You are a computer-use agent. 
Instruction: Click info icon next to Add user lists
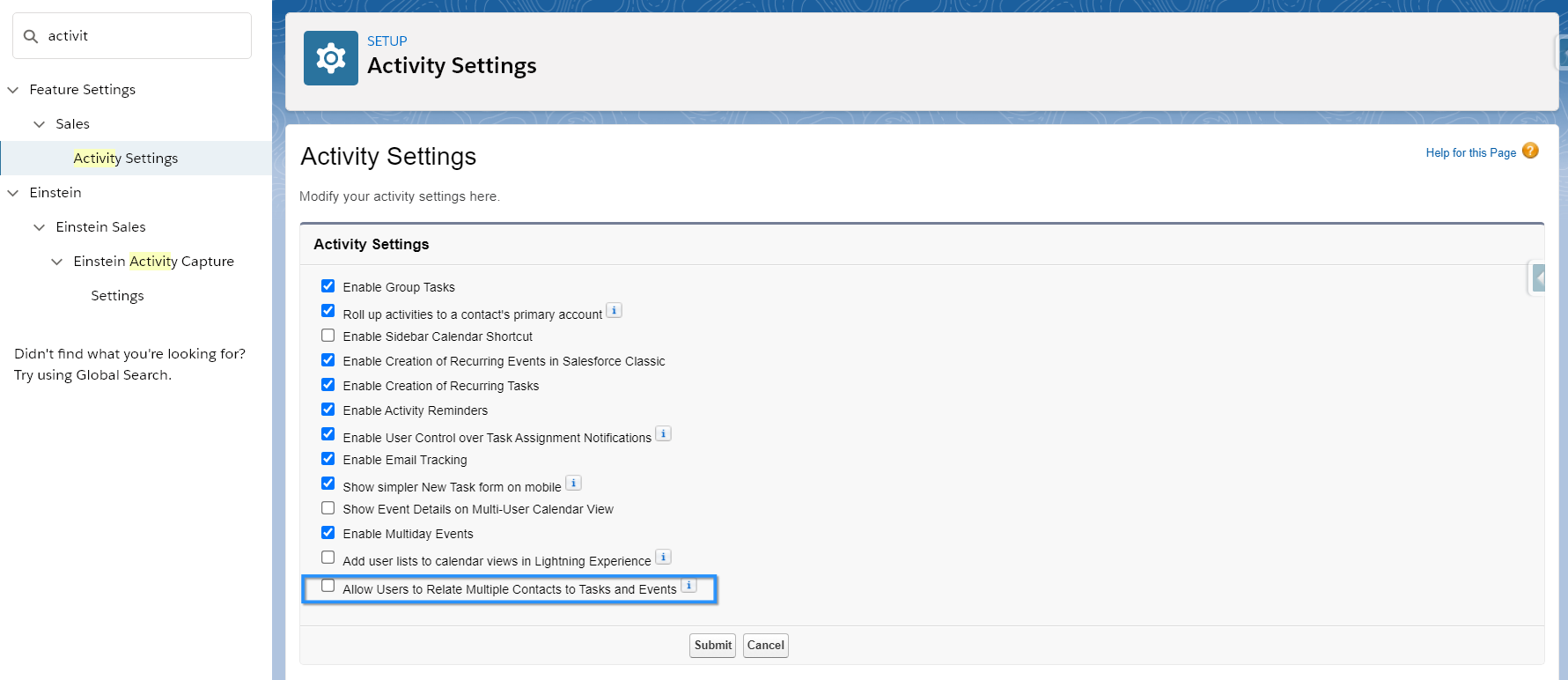pos(664,557)
